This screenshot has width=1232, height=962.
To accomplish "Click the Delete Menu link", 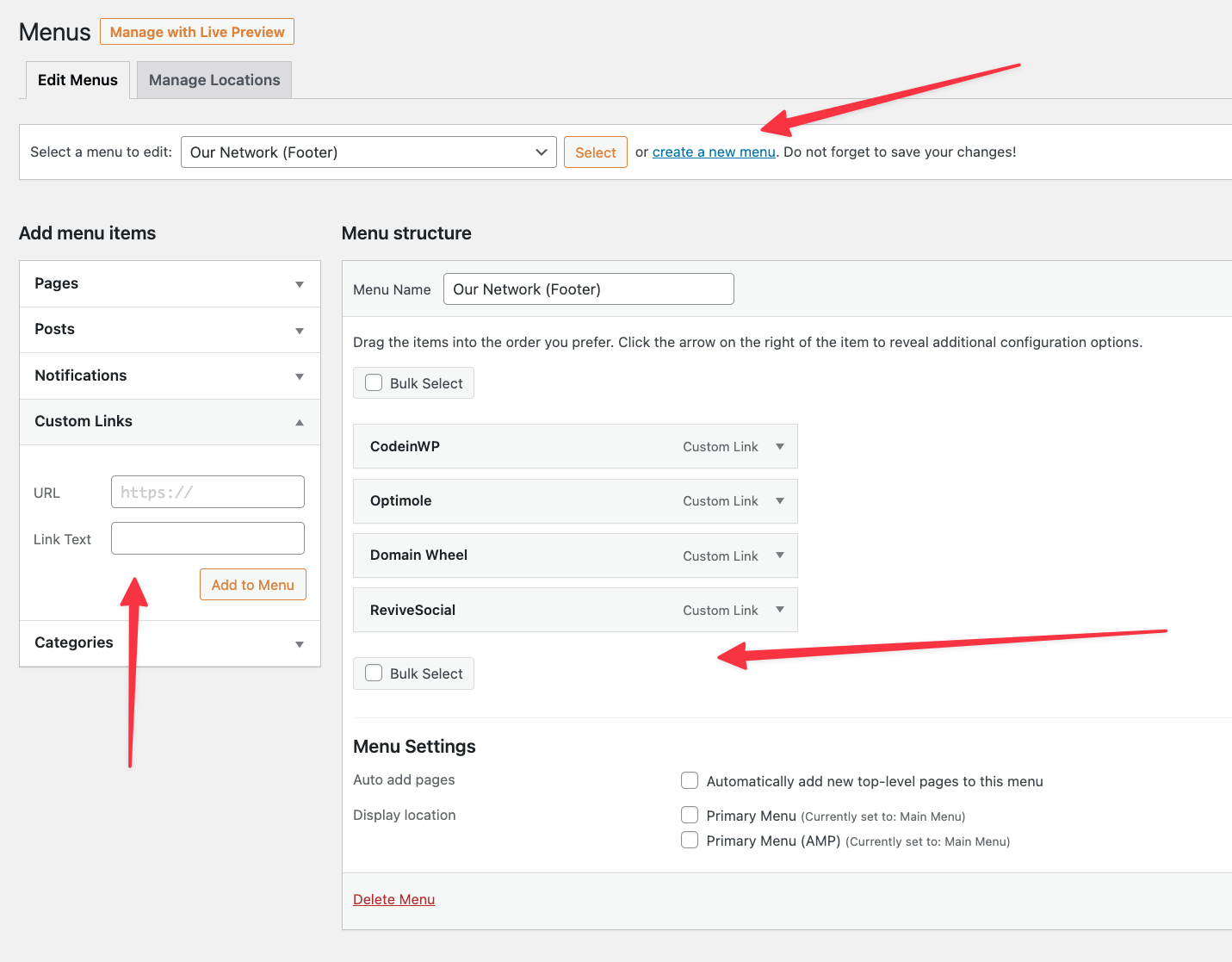I will pyautogui.click(x=393, y=899).
